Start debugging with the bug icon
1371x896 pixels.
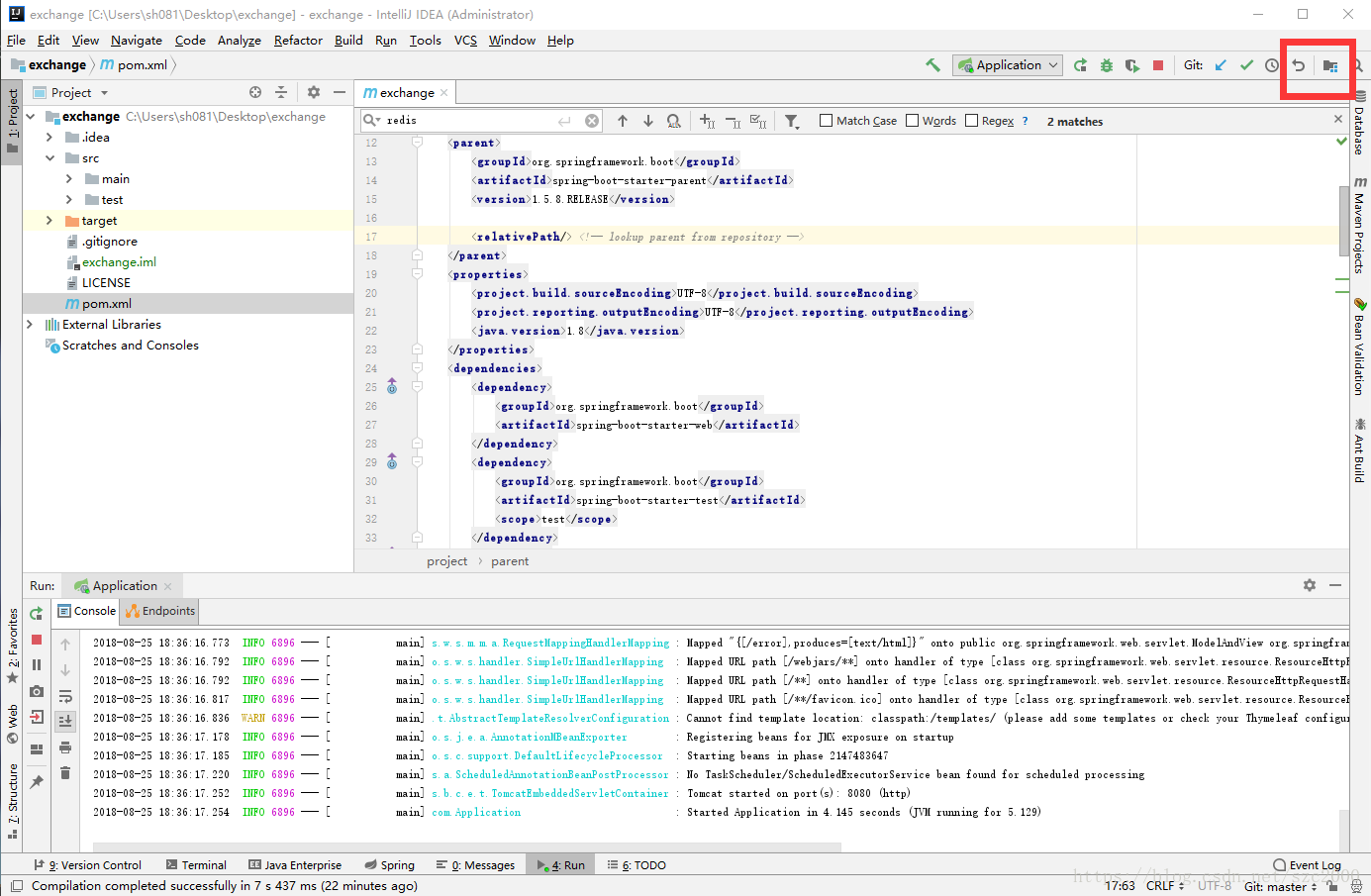coord(1107,65)
